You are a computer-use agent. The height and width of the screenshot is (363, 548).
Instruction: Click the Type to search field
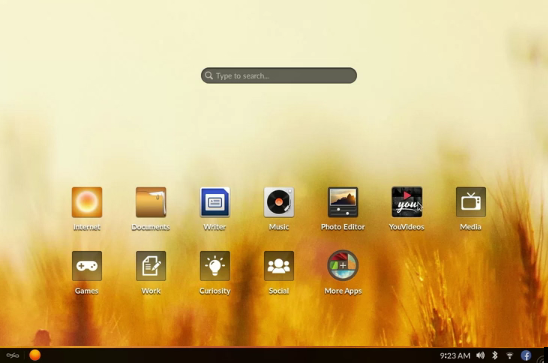279,75
